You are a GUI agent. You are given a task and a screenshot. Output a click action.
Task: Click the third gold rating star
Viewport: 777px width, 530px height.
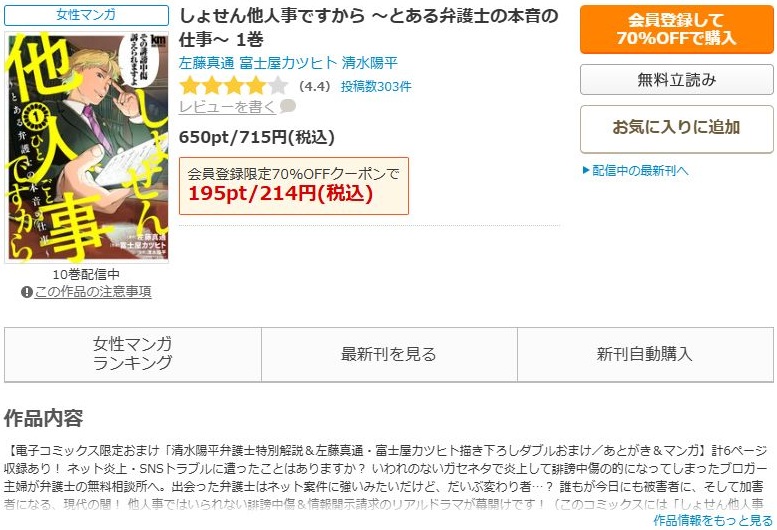pyautogui.click(x=234, y=86)
